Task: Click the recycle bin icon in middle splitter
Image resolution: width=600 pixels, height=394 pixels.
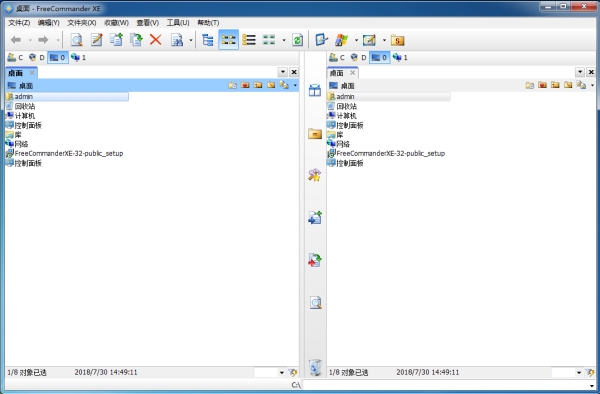Action: 315,368
